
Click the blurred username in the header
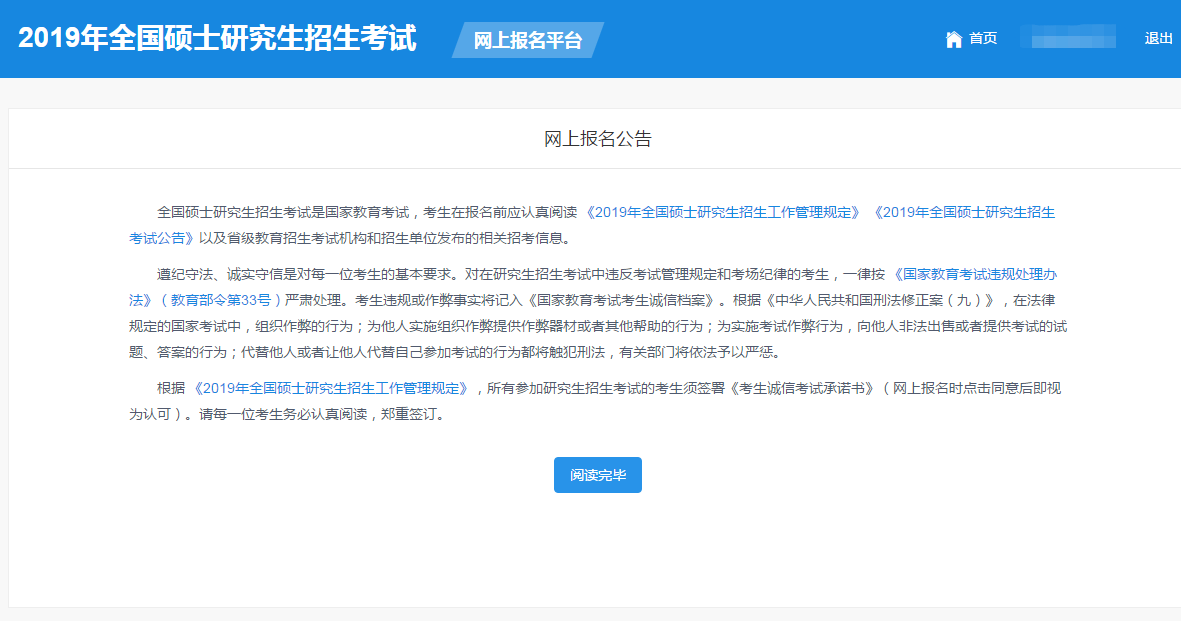(1067, 38)
